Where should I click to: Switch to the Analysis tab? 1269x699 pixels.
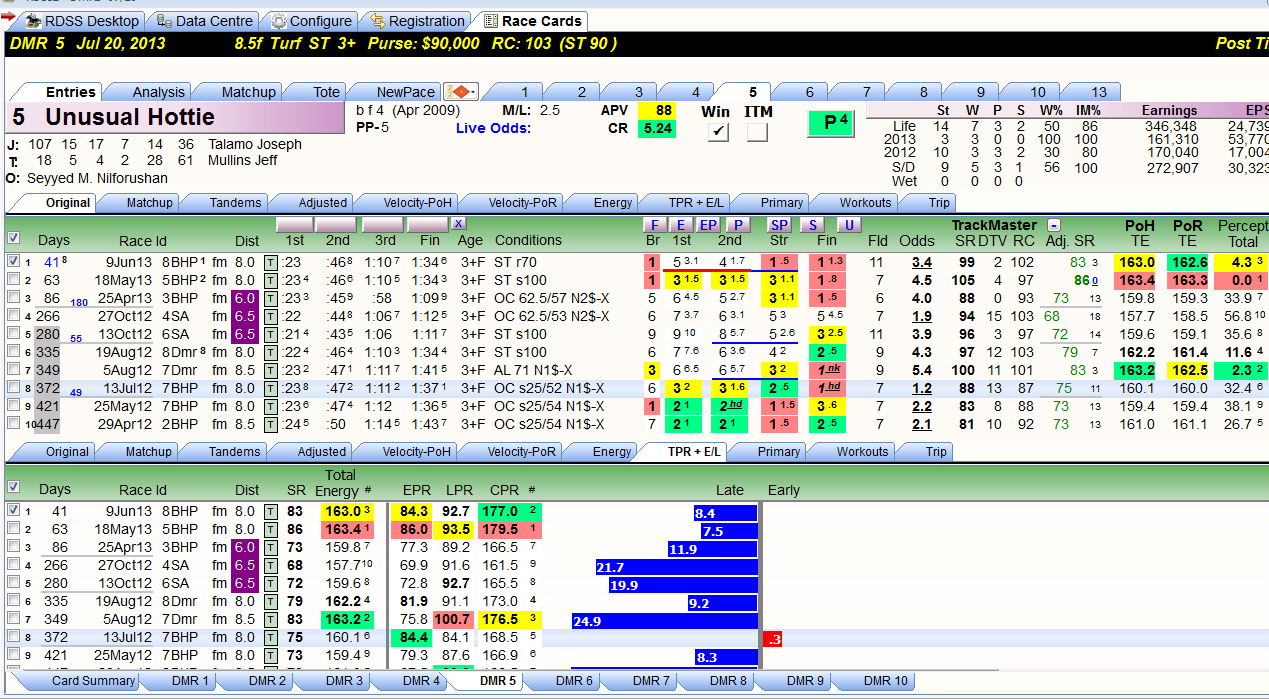pos(159,92)
